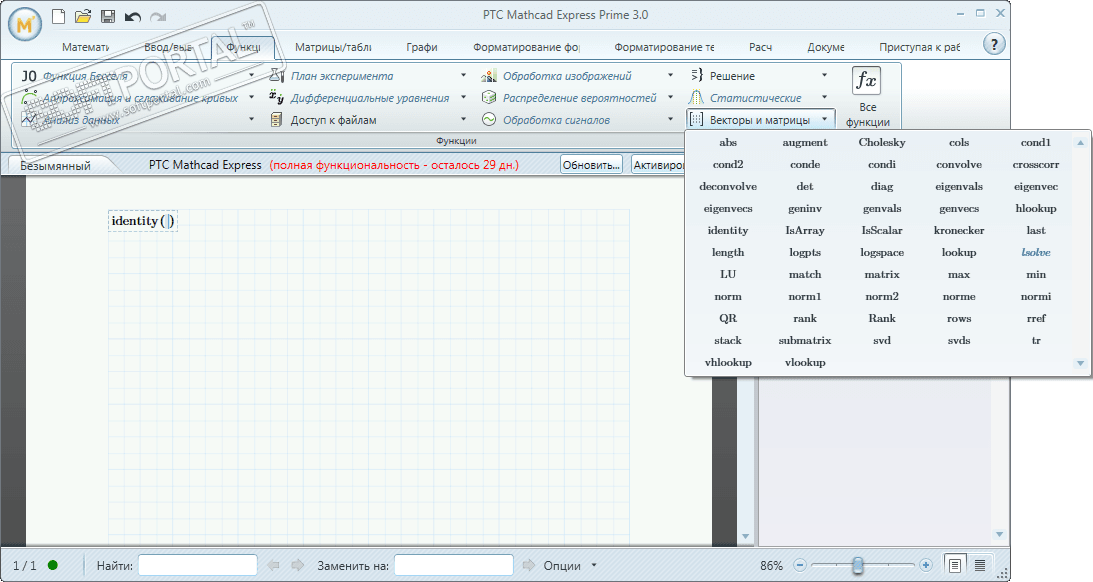Zoom out with the minus icon
Screen dimensions: 1093x582
click(800, 565)
